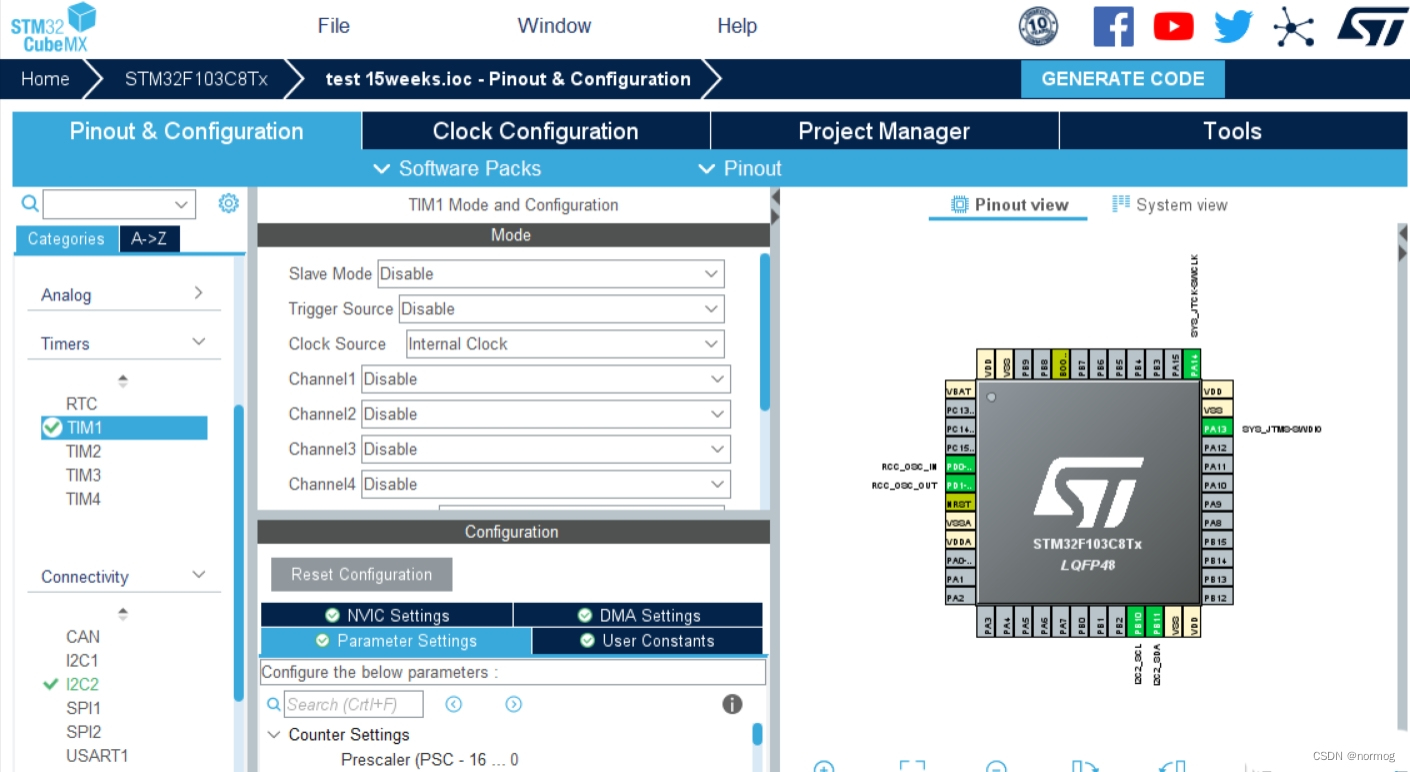The height and width of the screenshot is (772, 1410).
Task: Select the VBAT pin on the chip
Action: (x=960, y=391)
